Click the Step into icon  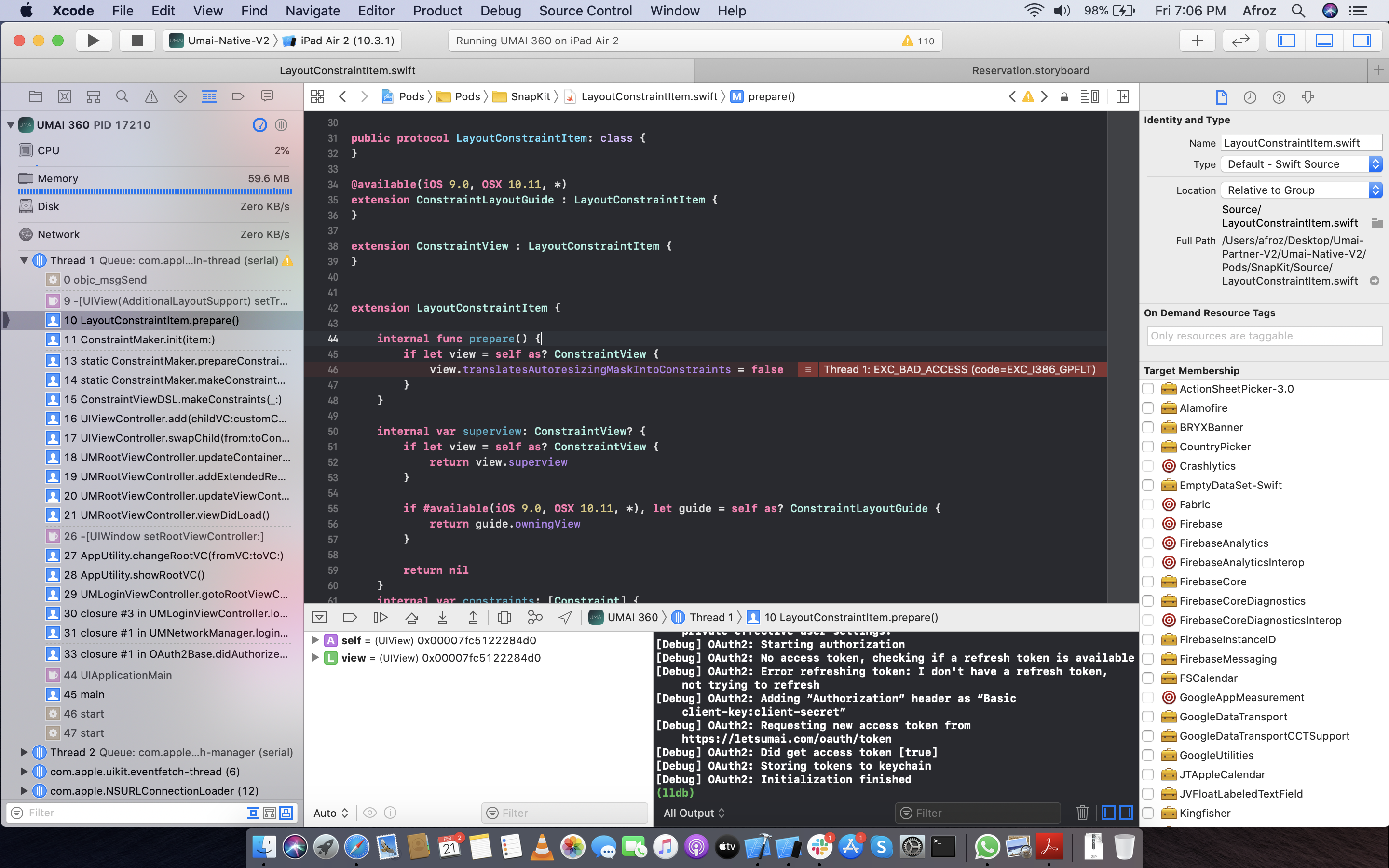443,617
